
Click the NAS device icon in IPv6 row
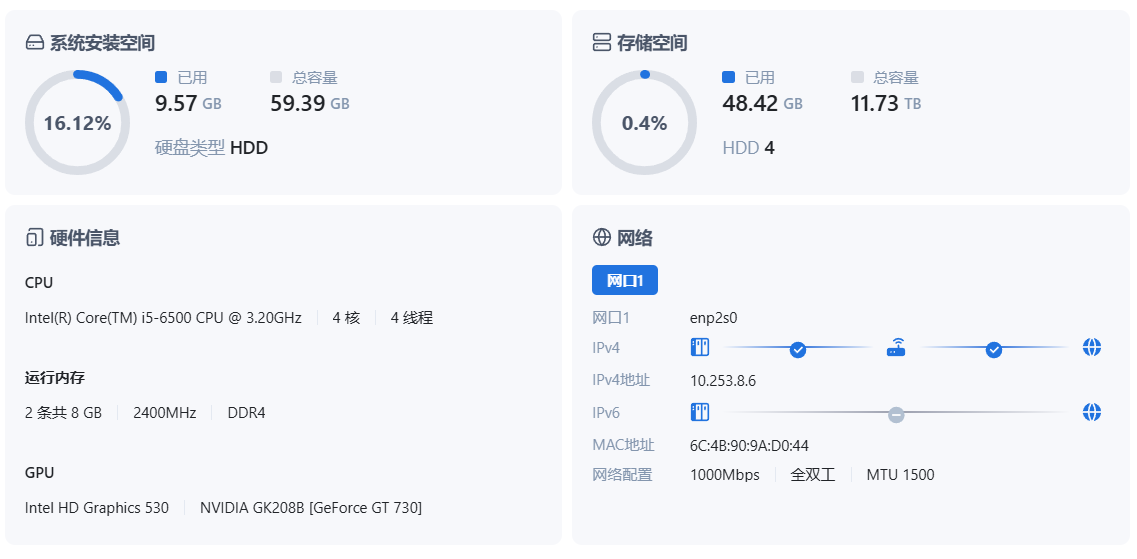tap(700, 412)
